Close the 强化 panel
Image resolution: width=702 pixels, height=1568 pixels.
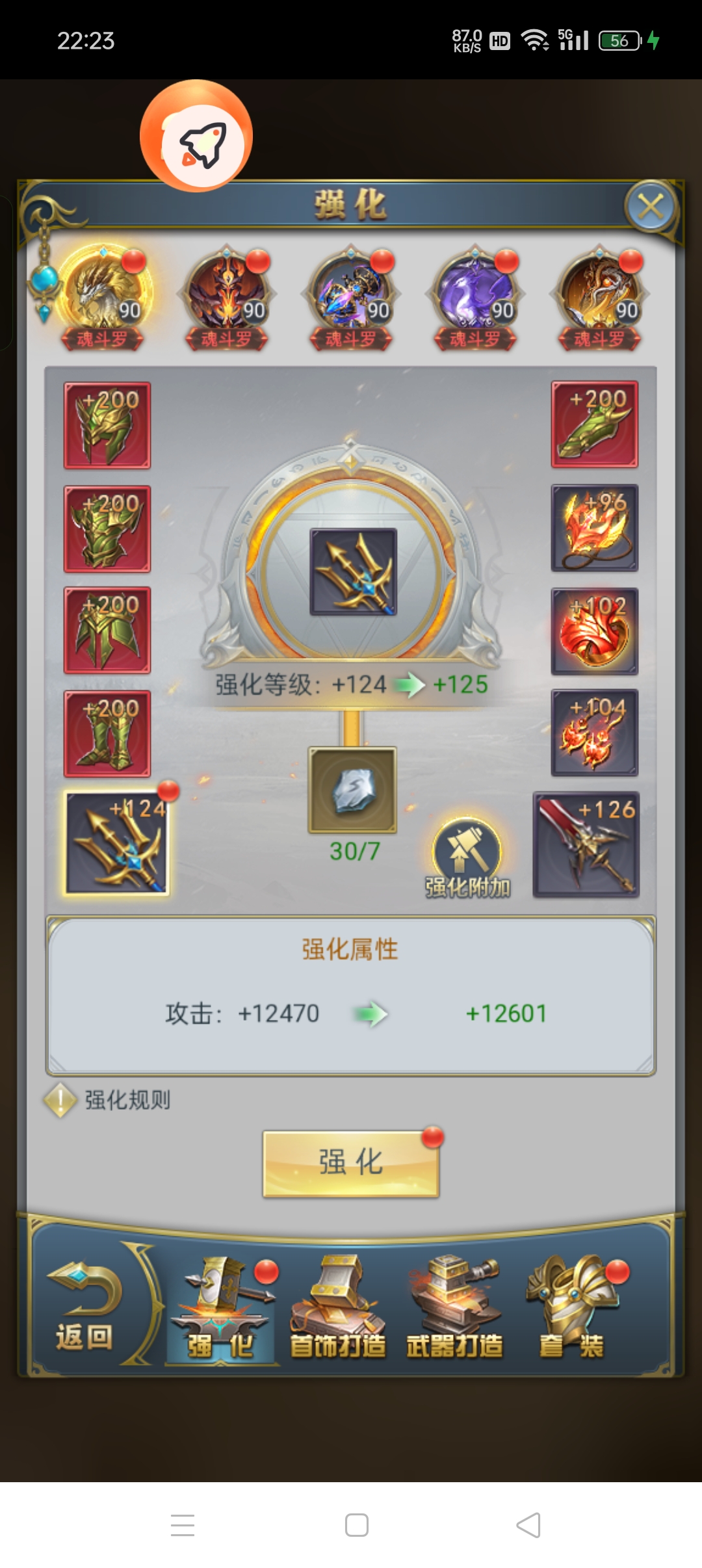pyautogui.click(x=651, y=207)
